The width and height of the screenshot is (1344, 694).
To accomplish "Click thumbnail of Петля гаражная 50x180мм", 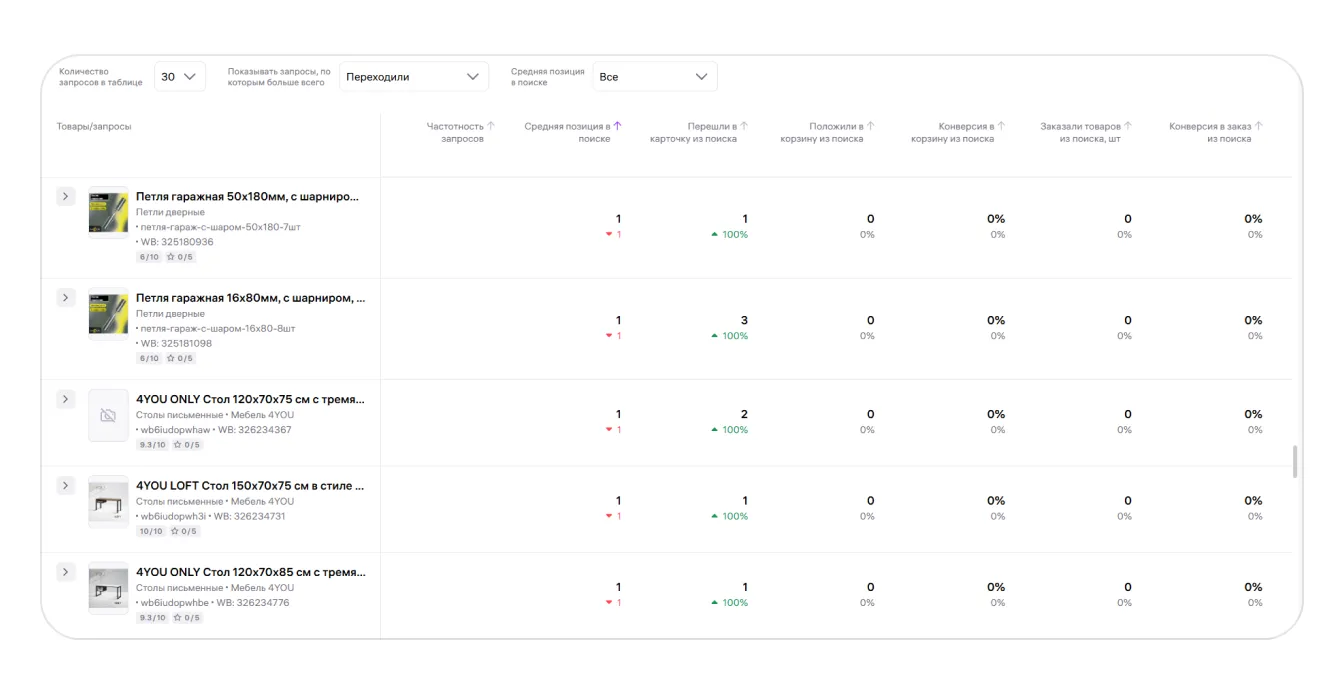I will pyautogui.click(x=108, y=212).
